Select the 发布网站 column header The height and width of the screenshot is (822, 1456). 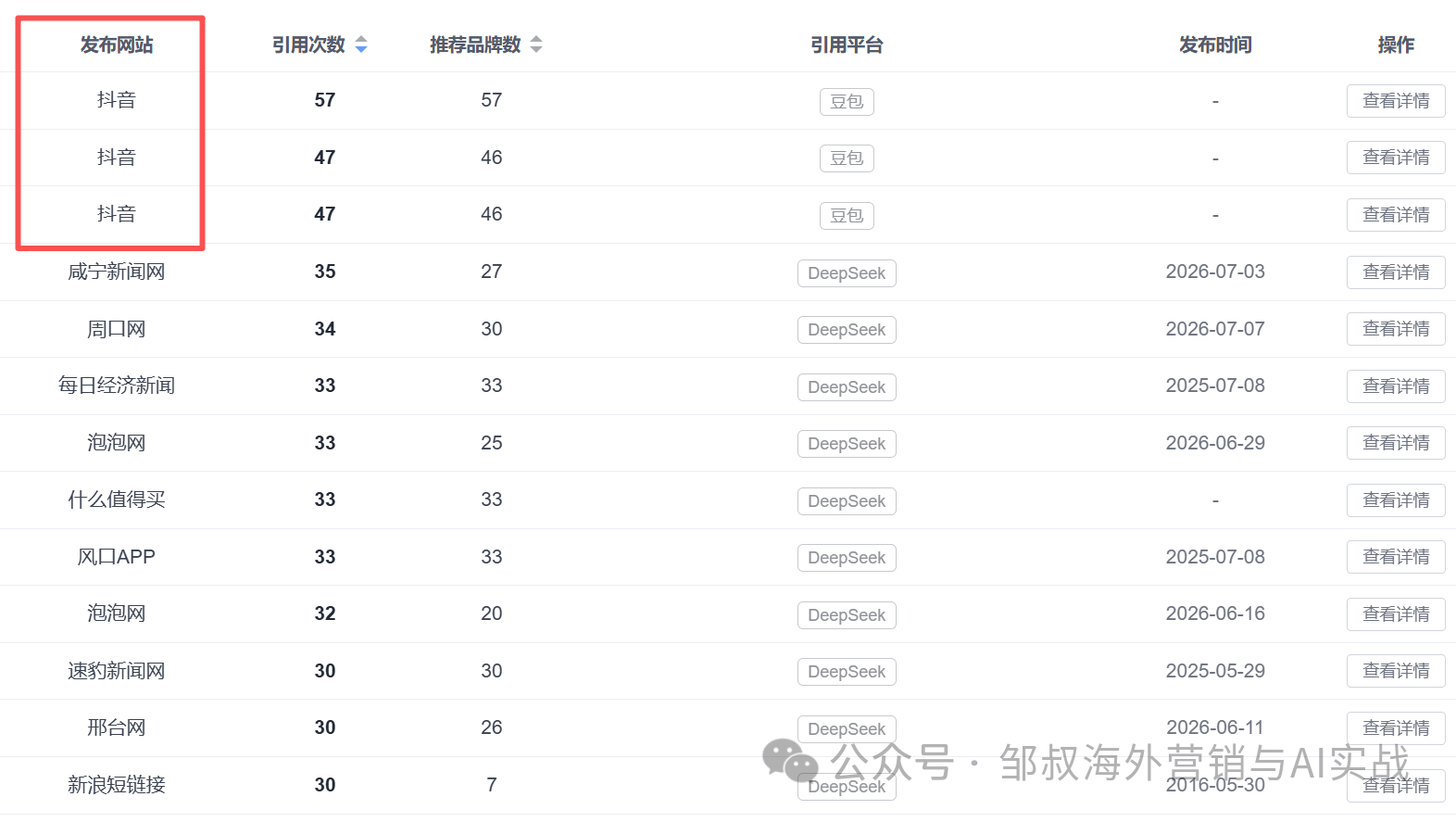(117, 44)
